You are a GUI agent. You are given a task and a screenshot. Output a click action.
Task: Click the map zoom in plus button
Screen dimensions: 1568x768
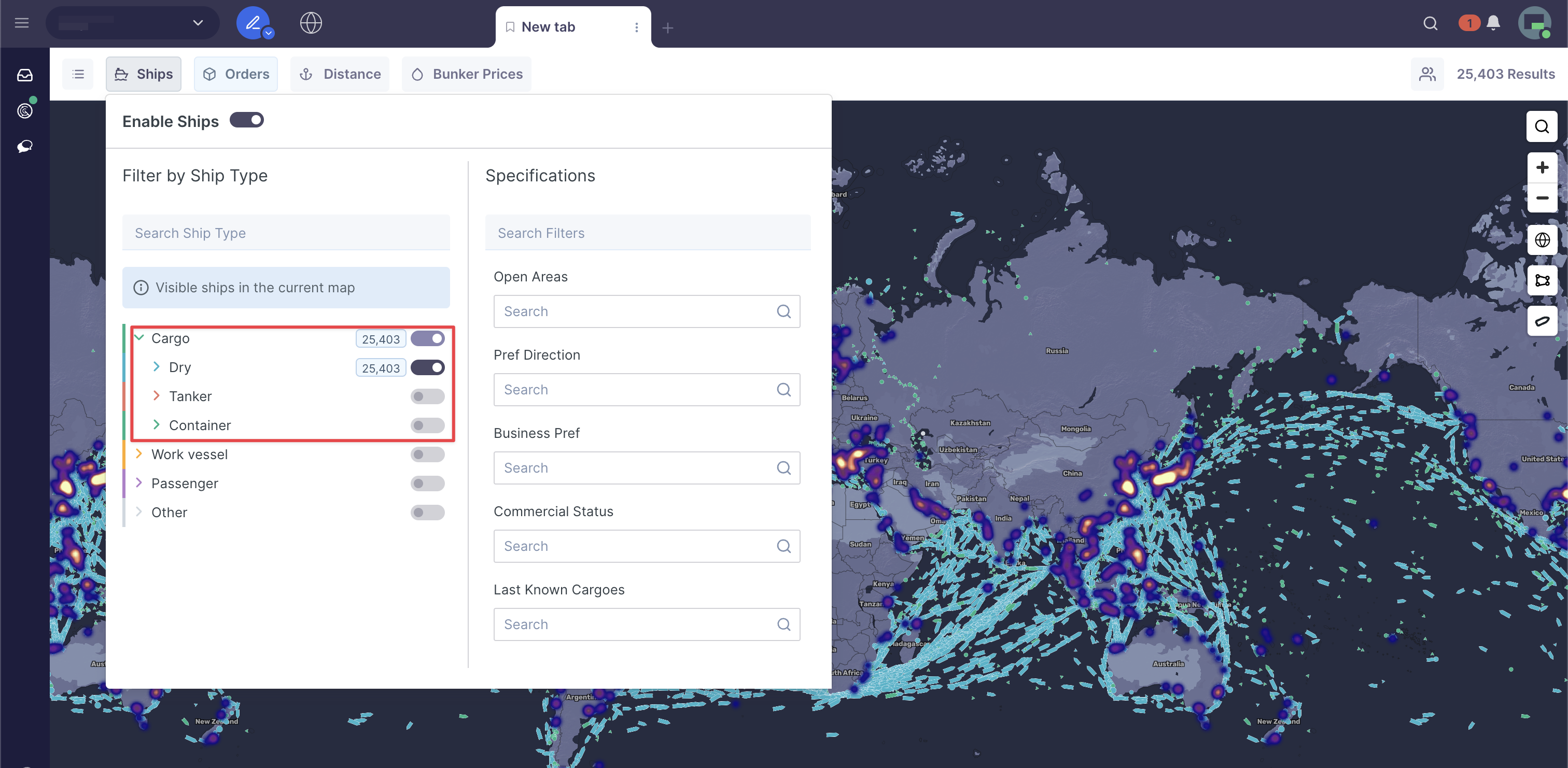[x=1541, y=167]
